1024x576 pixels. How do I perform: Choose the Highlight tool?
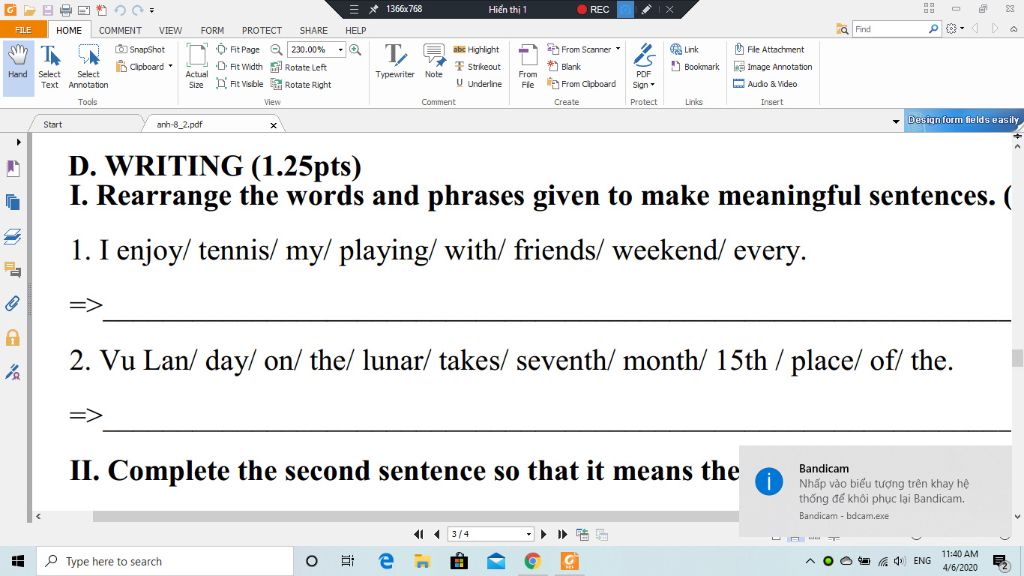[476, 50]
